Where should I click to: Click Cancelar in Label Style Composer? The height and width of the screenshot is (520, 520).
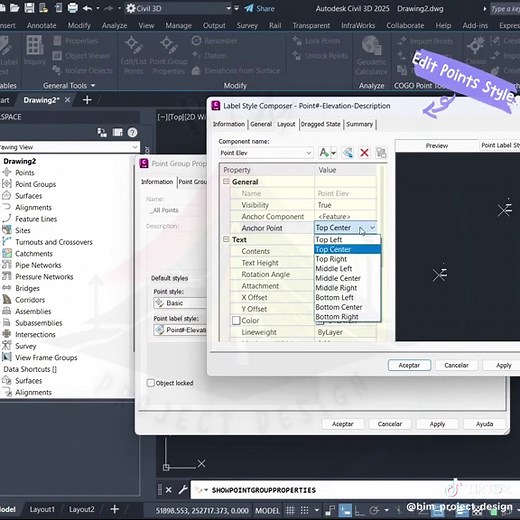click(x=456, y=365)
